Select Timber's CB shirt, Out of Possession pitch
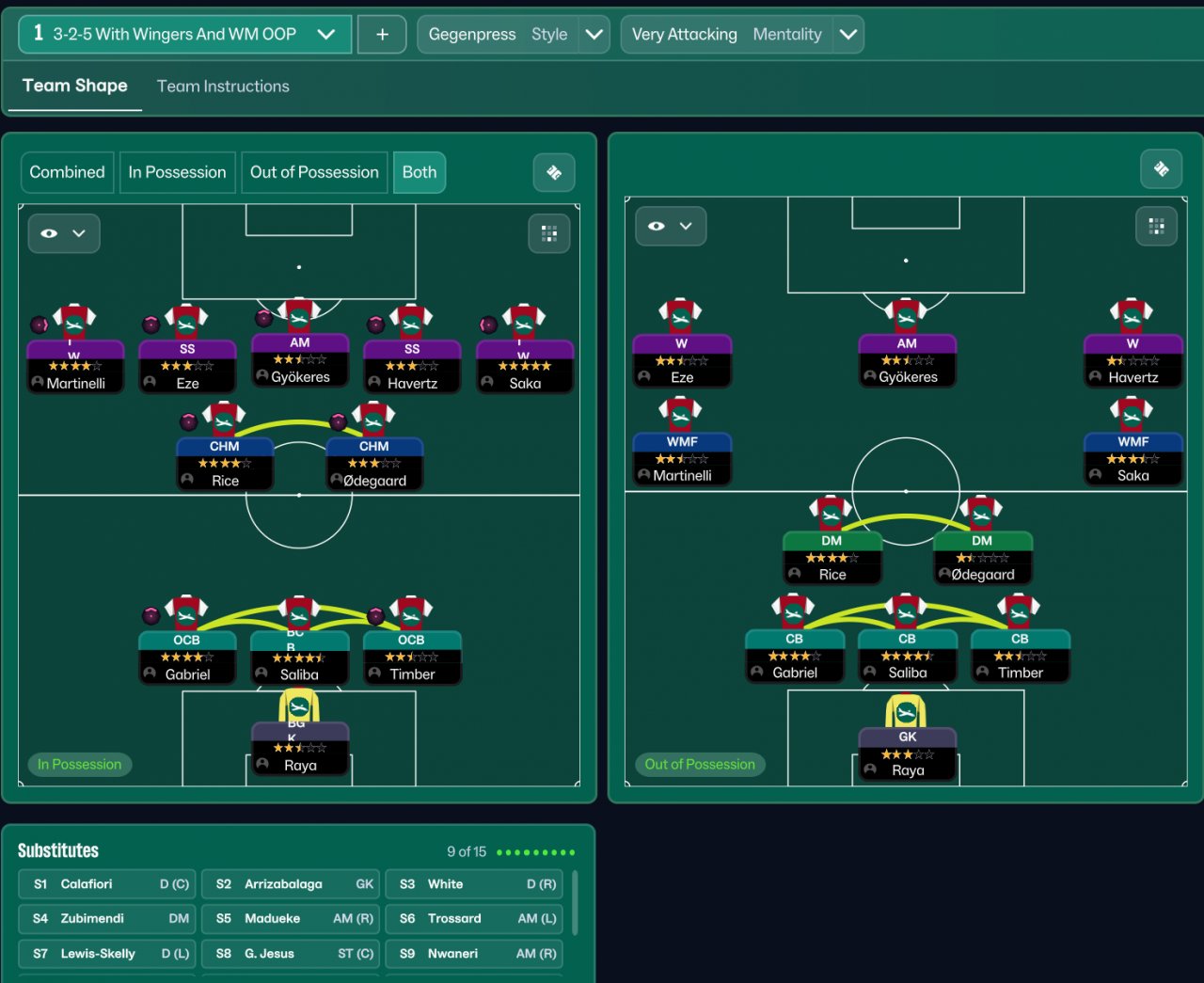 point(1019,611)
